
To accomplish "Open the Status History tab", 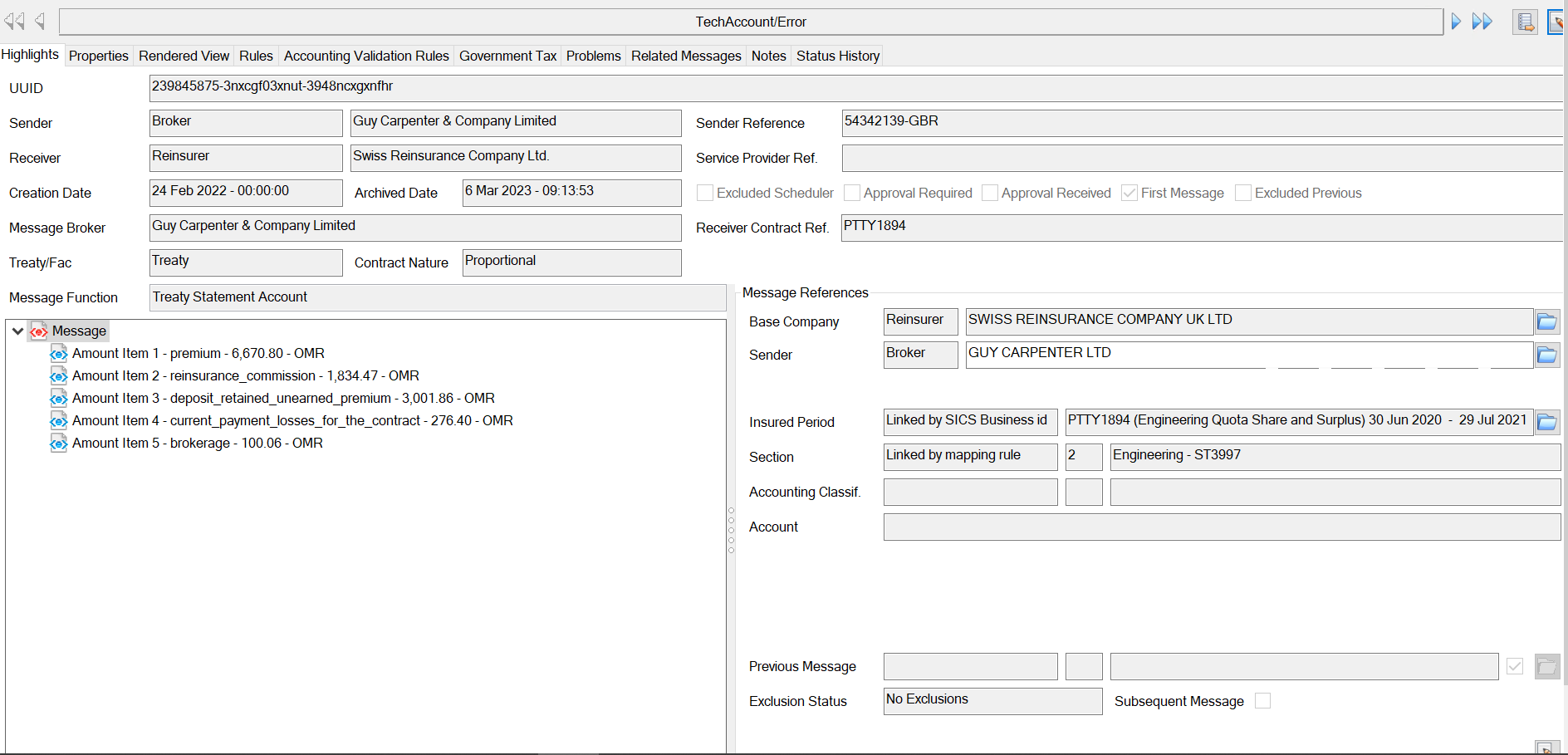I will click(837, 56).
